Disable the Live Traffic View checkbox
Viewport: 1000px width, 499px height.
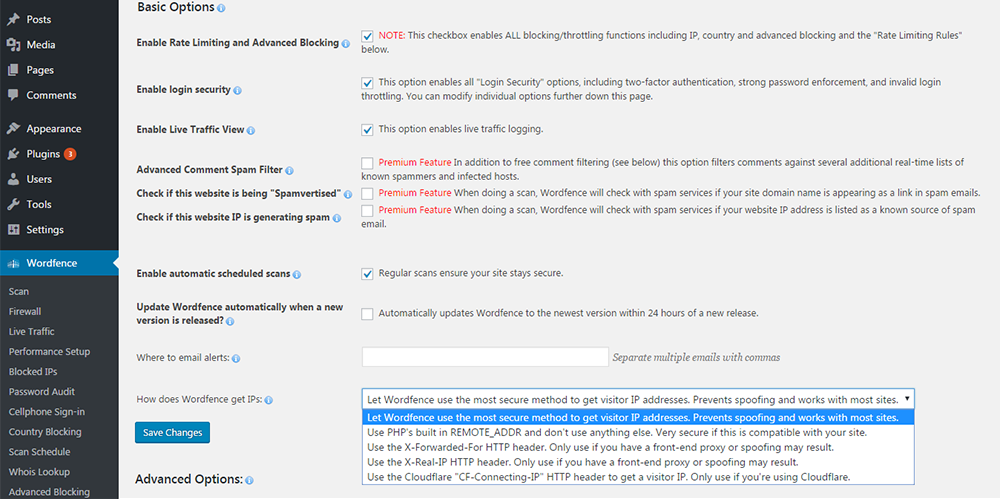(x=367, y=130)
